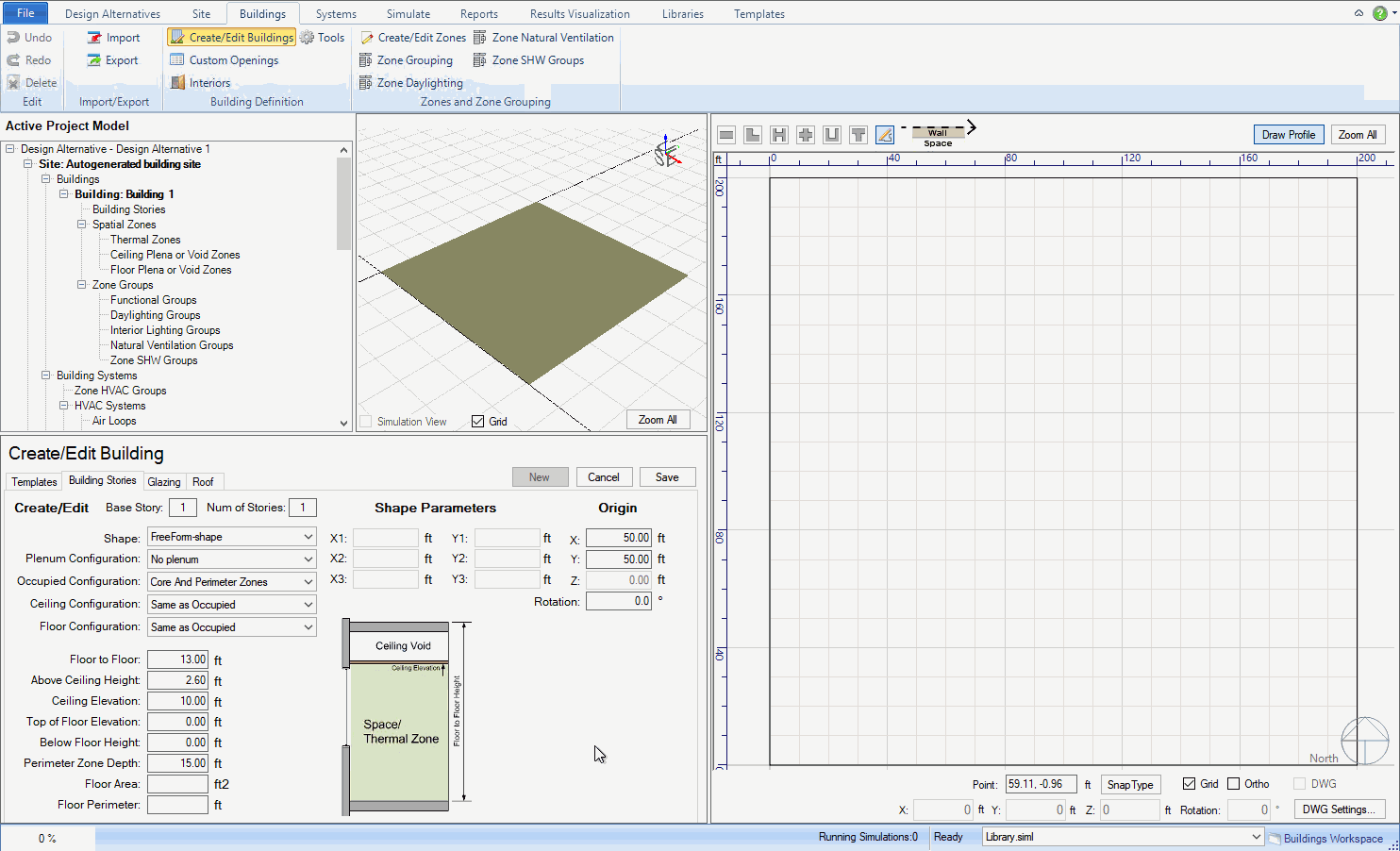1400x851 pixels.
Task: Collapse the Zone Groups tree node
Action: (x=82, y=285)
